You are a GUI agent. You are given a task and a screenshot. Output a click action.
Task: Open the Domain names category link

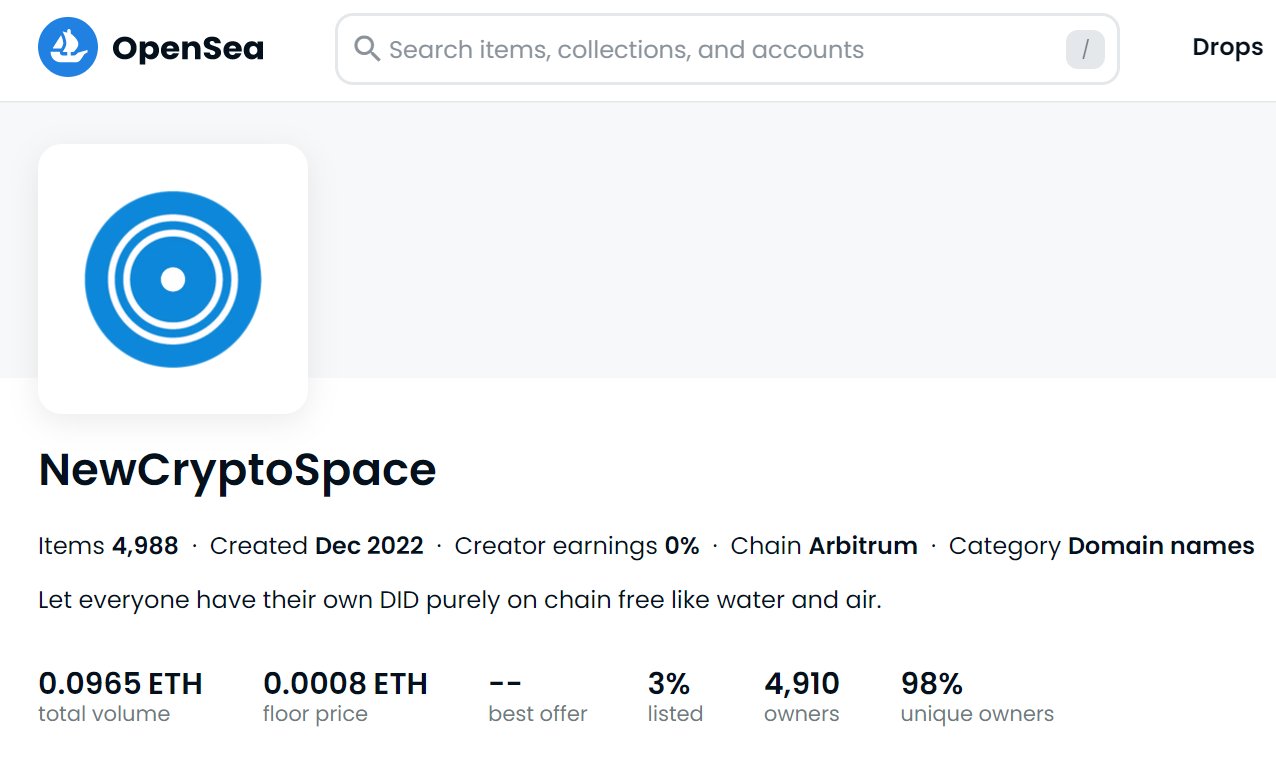click(x=1161, y=546)
